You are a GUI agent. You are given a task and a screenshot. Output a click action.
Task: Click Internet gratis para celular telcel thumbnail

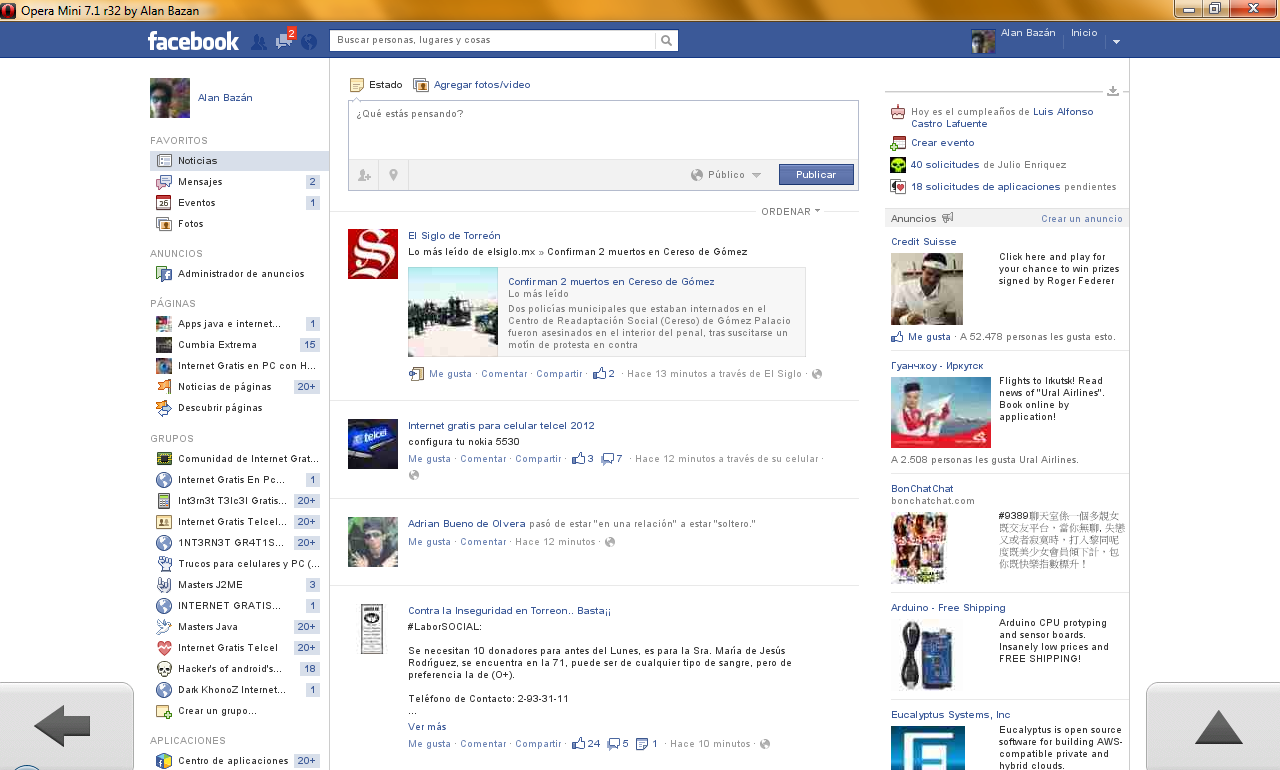372,444
